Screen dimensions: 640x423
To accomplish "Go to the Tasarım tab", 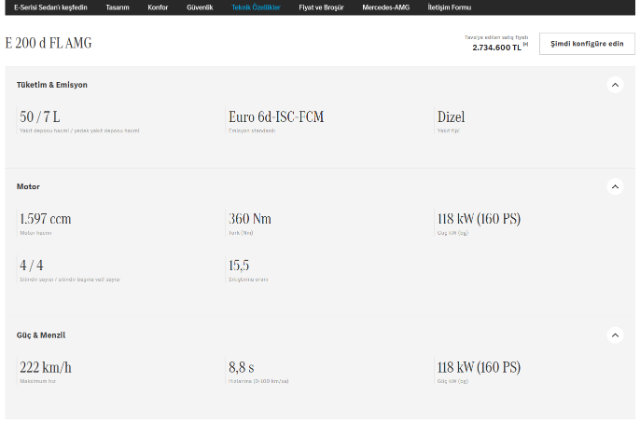I will [118, 7].
